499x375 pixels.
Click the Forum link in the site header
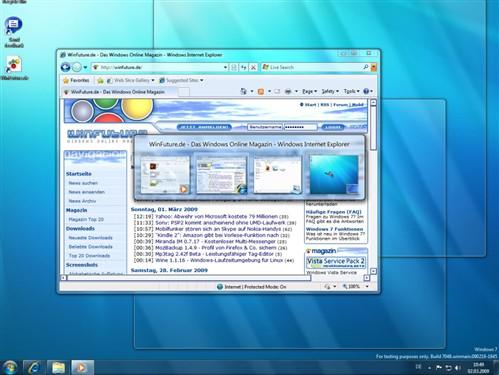[x=340, y=105]
